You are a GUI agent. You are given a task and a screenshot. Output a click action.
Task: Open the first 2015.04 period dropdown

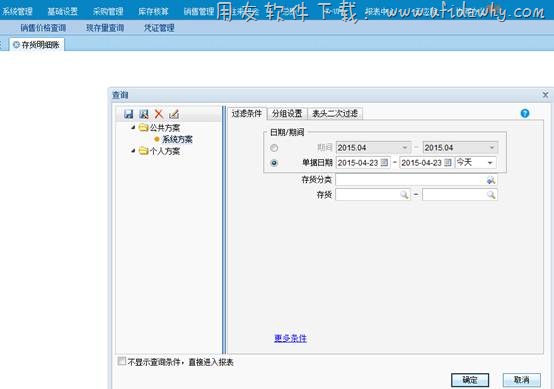pyautogui.click(x=405, y=147)
